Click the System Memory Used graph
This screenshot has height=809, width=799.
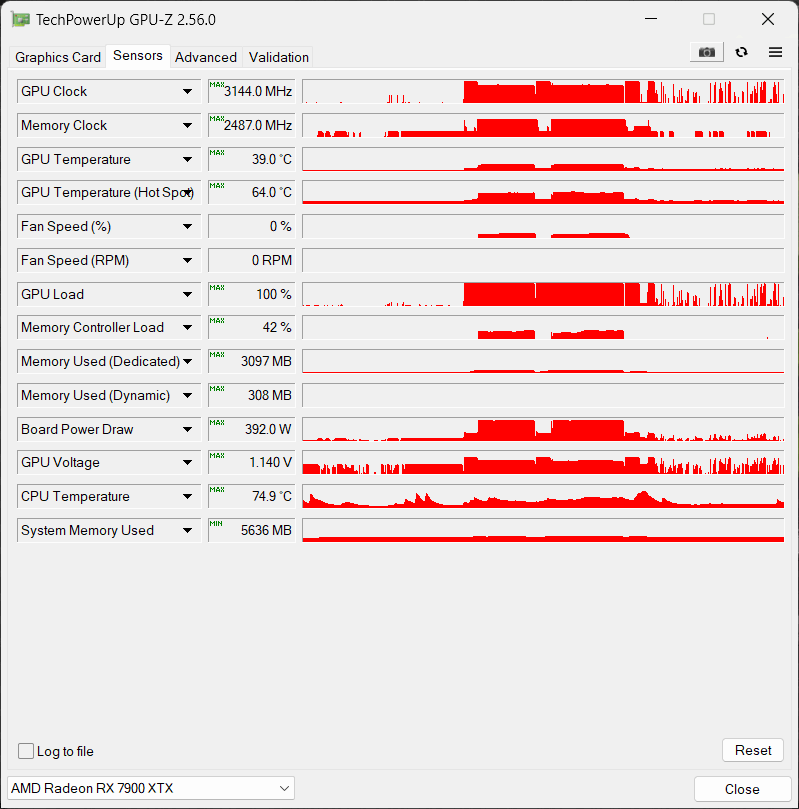pos(543,531)
